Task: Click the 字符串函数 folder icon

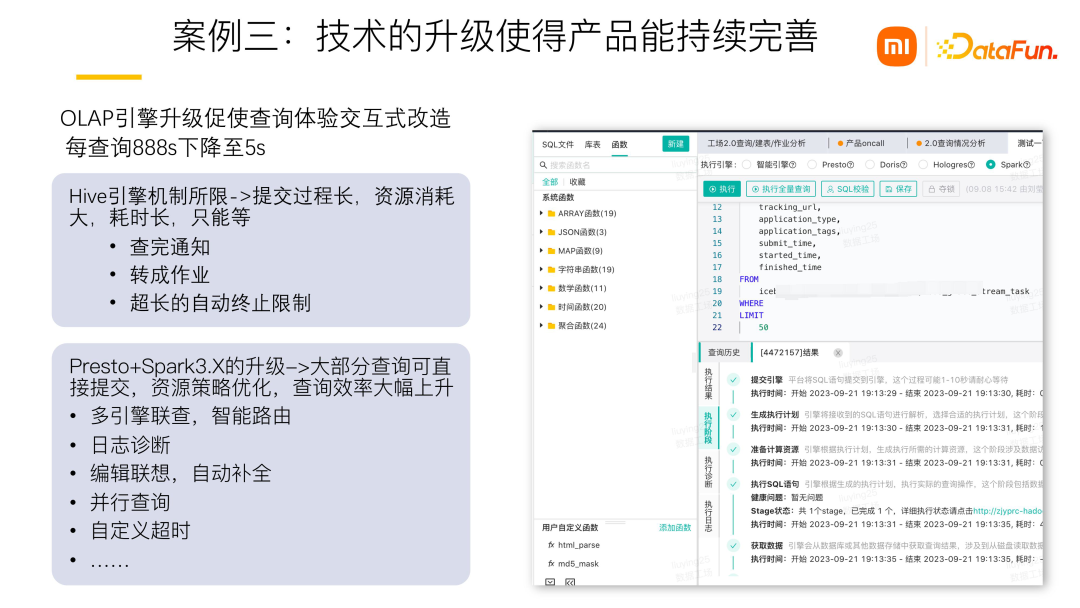Action: 552,269
